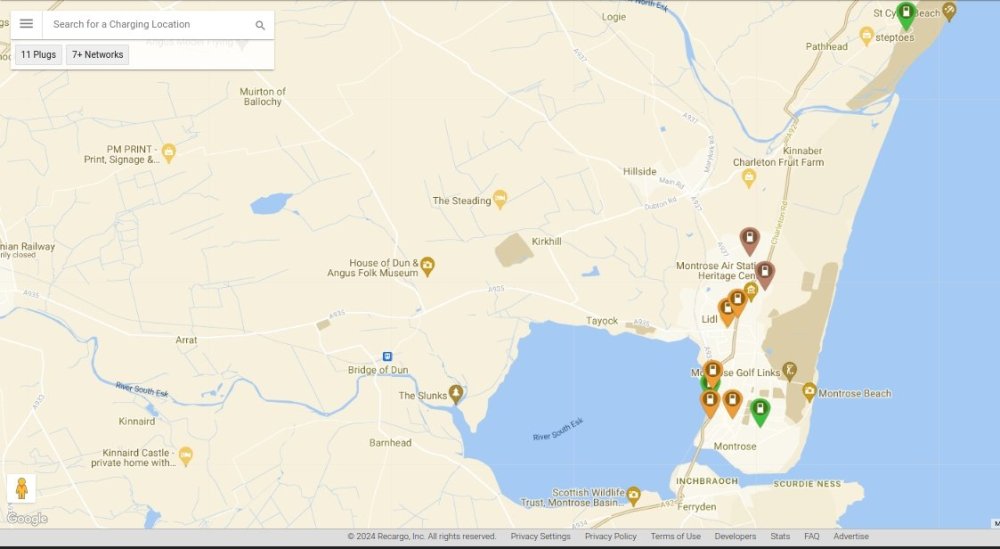1000x549 pixels.
Task: Click the search magnifier icon
Action: (x=260, y=25)
